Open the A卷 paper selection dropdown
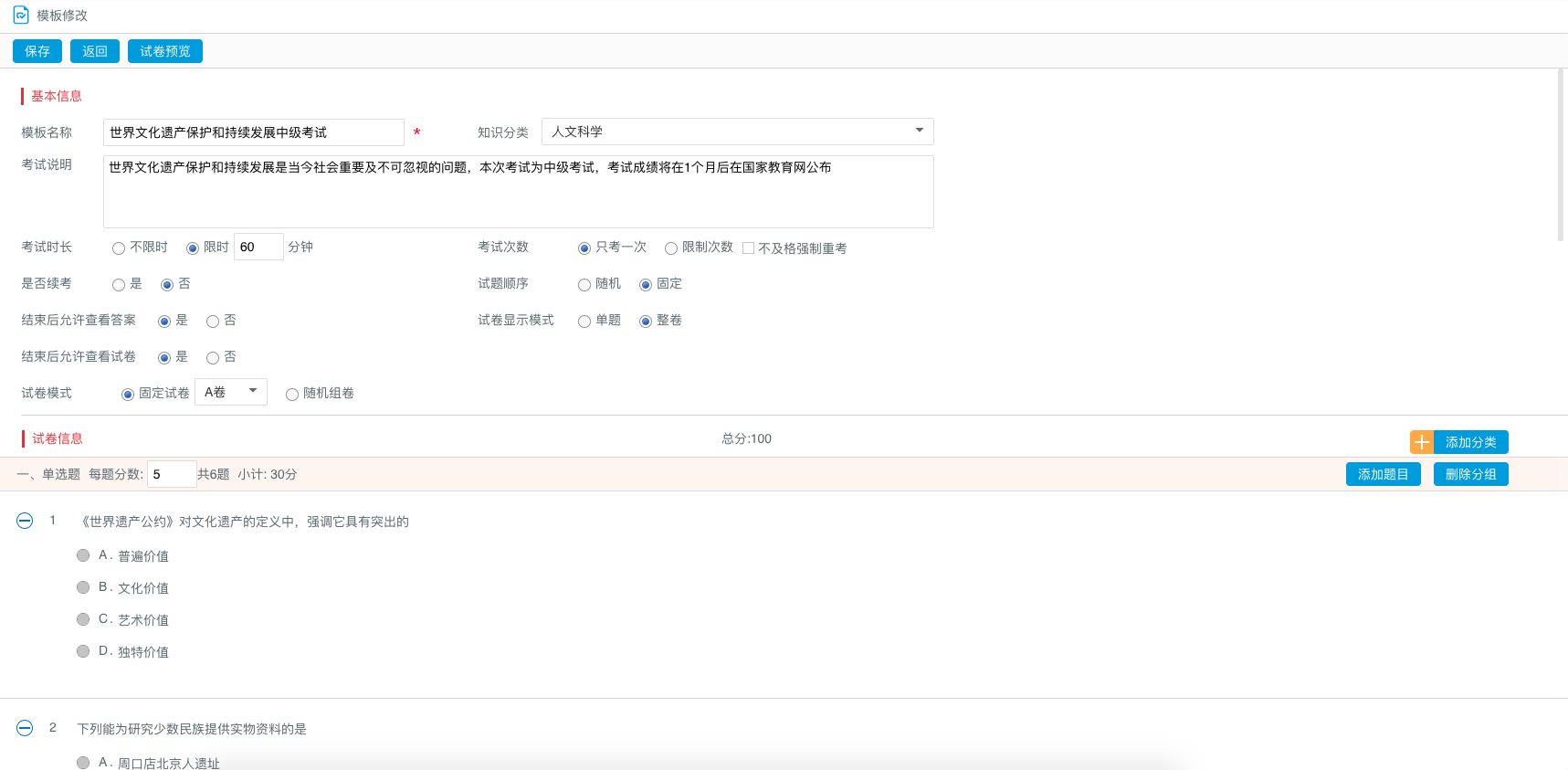1568x770 pixels. (x=231, y=392)
